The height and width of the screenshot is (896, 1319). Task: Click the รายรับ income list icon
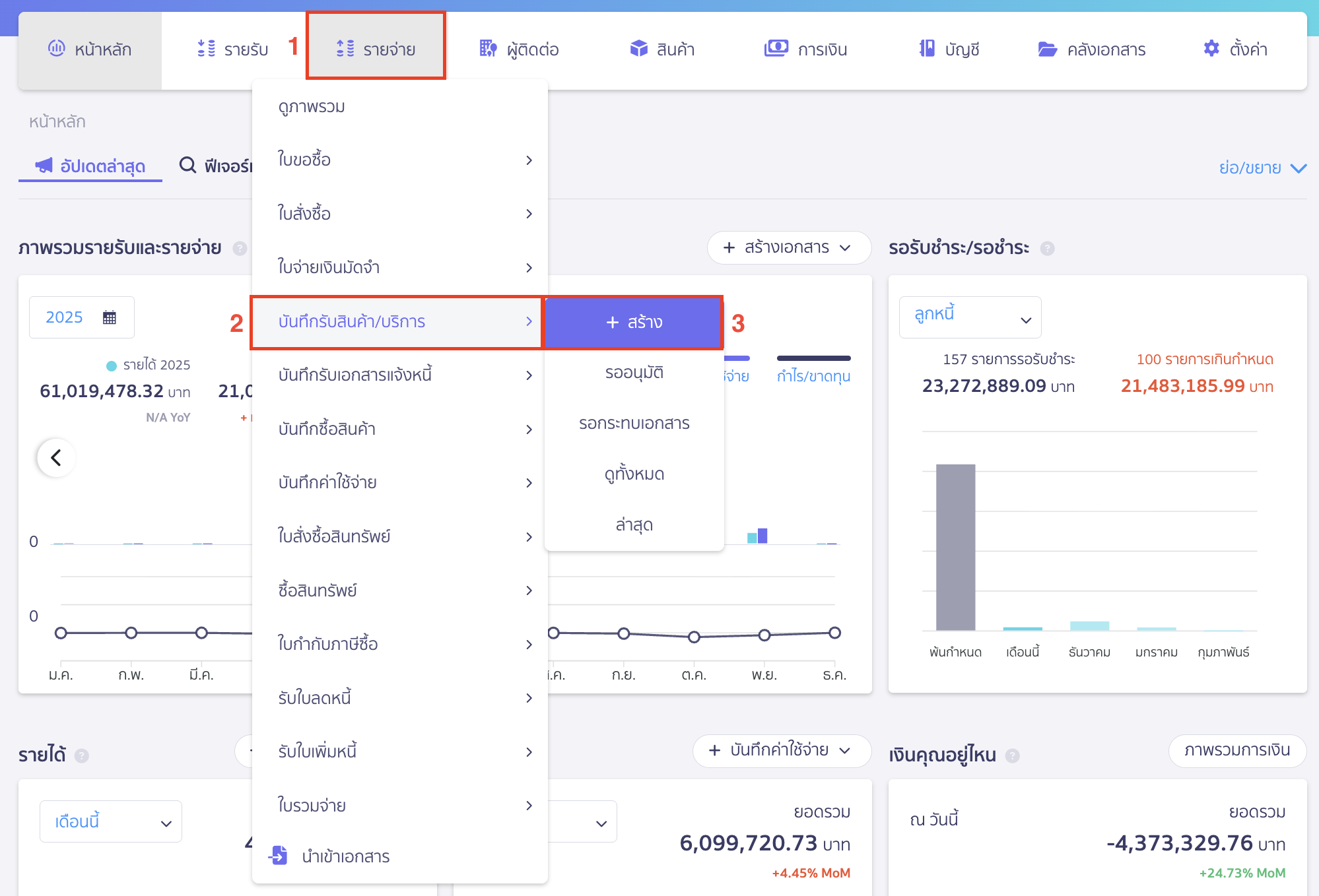(x=206, y=49)
